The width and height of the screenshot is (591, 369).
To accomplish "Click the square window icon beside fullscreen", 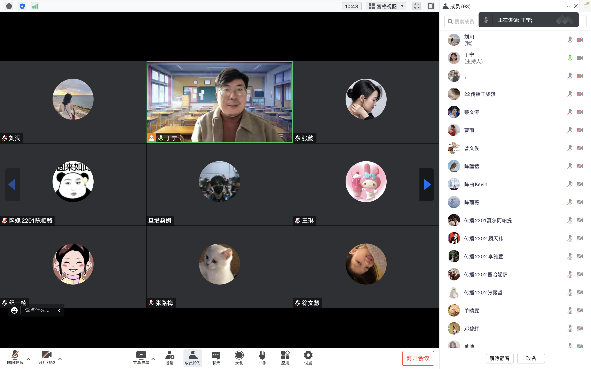I will pyautogui.click(x=431, y=6).
